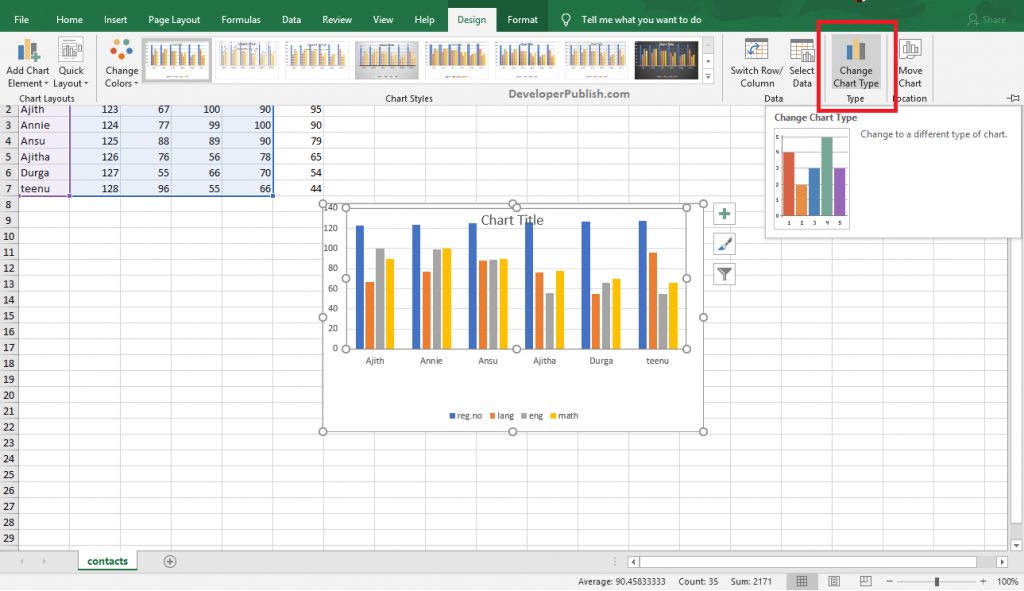The width and height of the screenshot is (1024, 591).
Task: Expand the Chart Styles gallery arrow
Action: pyautogui.click(x=709, y=77)
